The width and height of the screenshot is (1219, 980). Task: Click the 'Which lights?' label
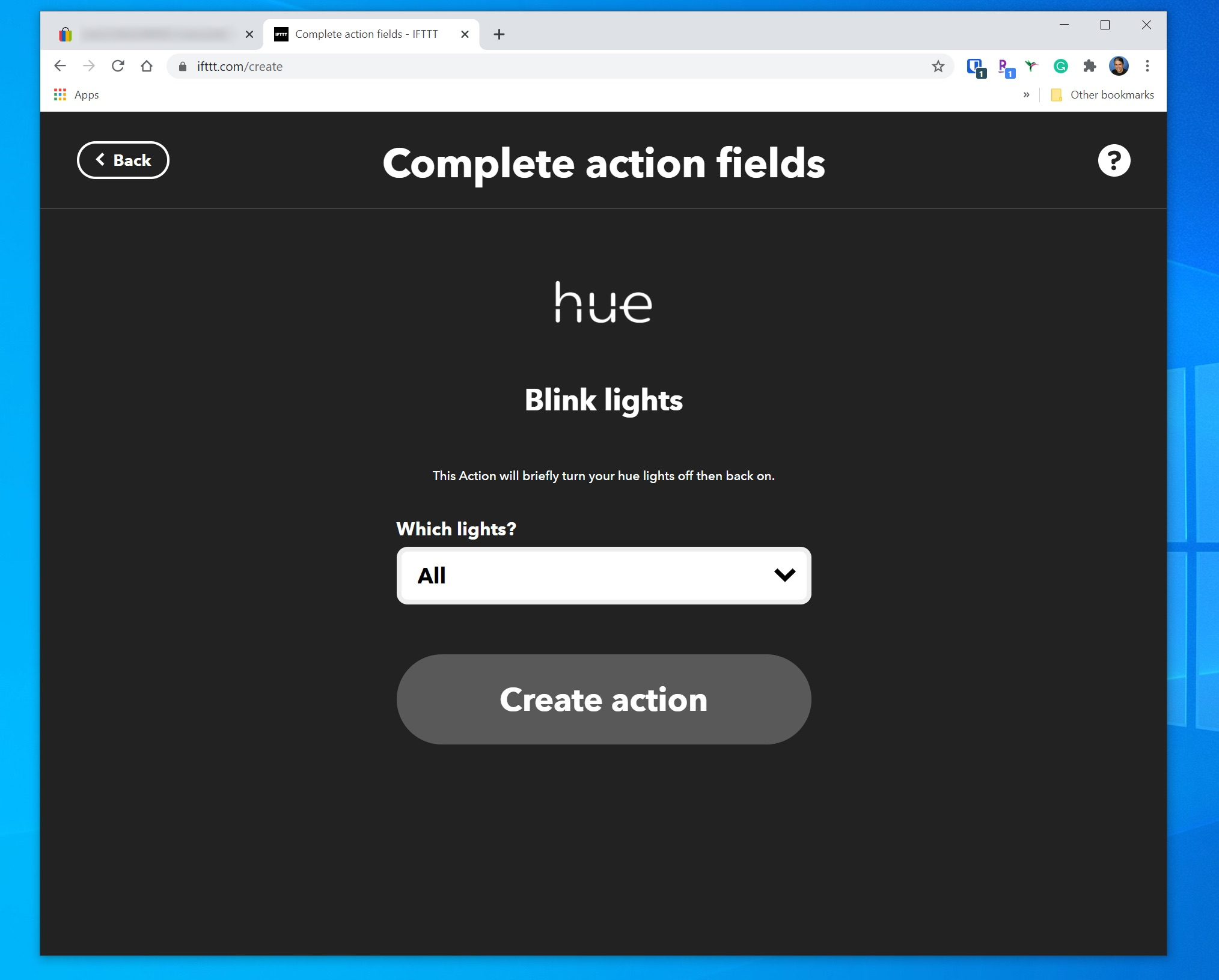[456, 529]
